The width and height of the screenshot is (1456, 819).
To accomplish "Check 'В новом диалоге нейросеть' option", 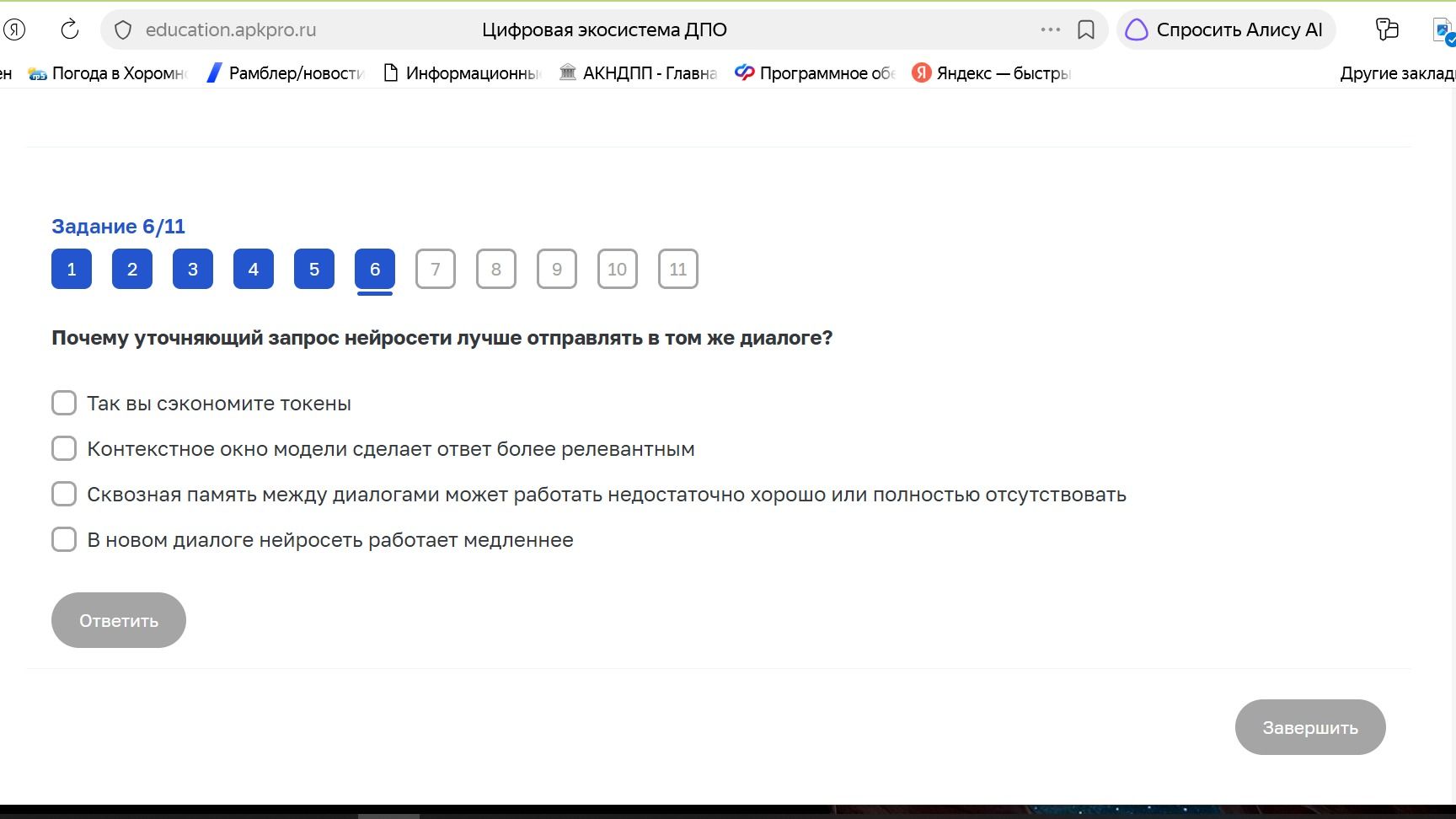I will (x=64, y=539).
